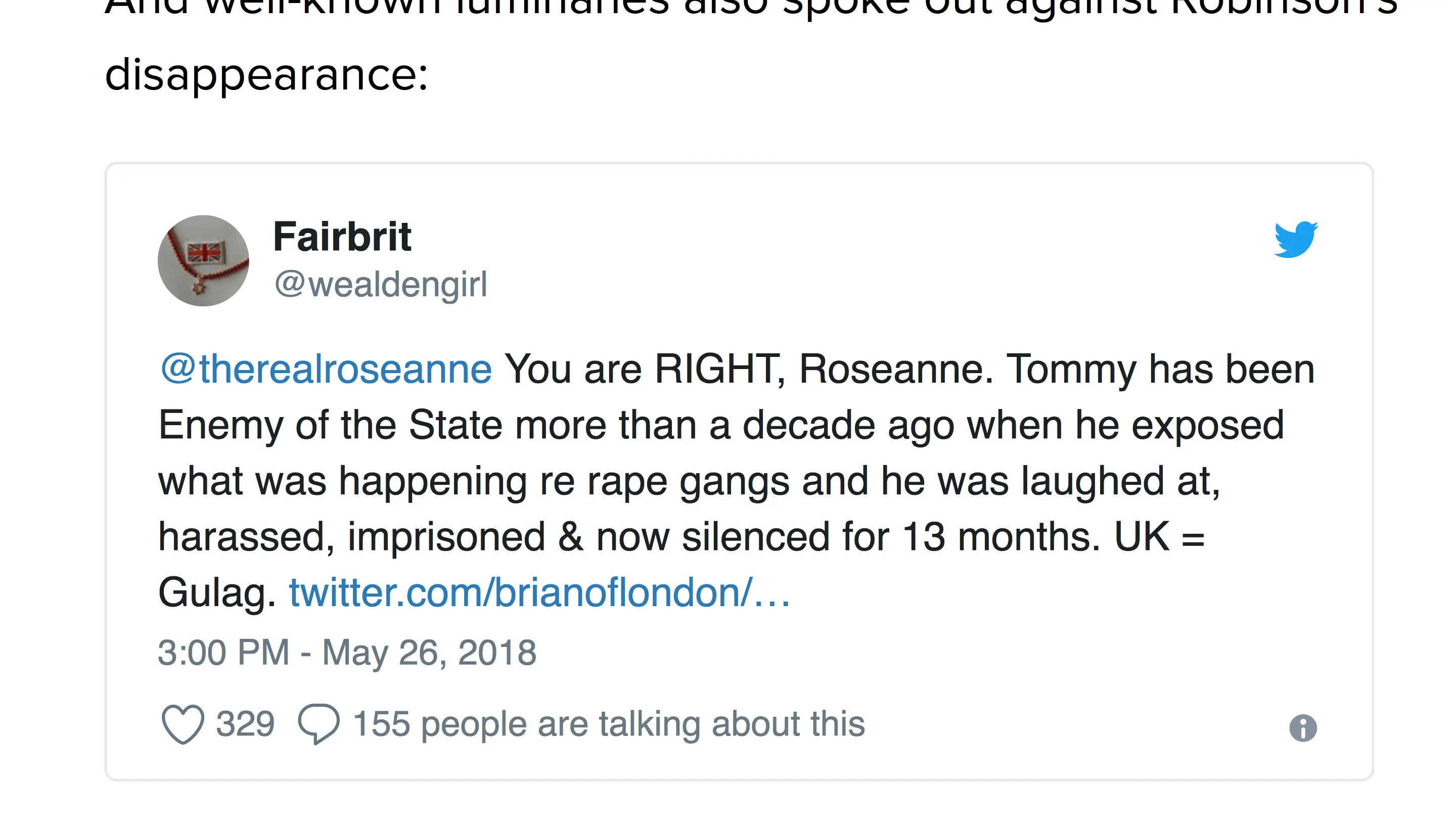Open "155 people are talking about this"
The image size is (1456, 825).
[x=609, y=724]
